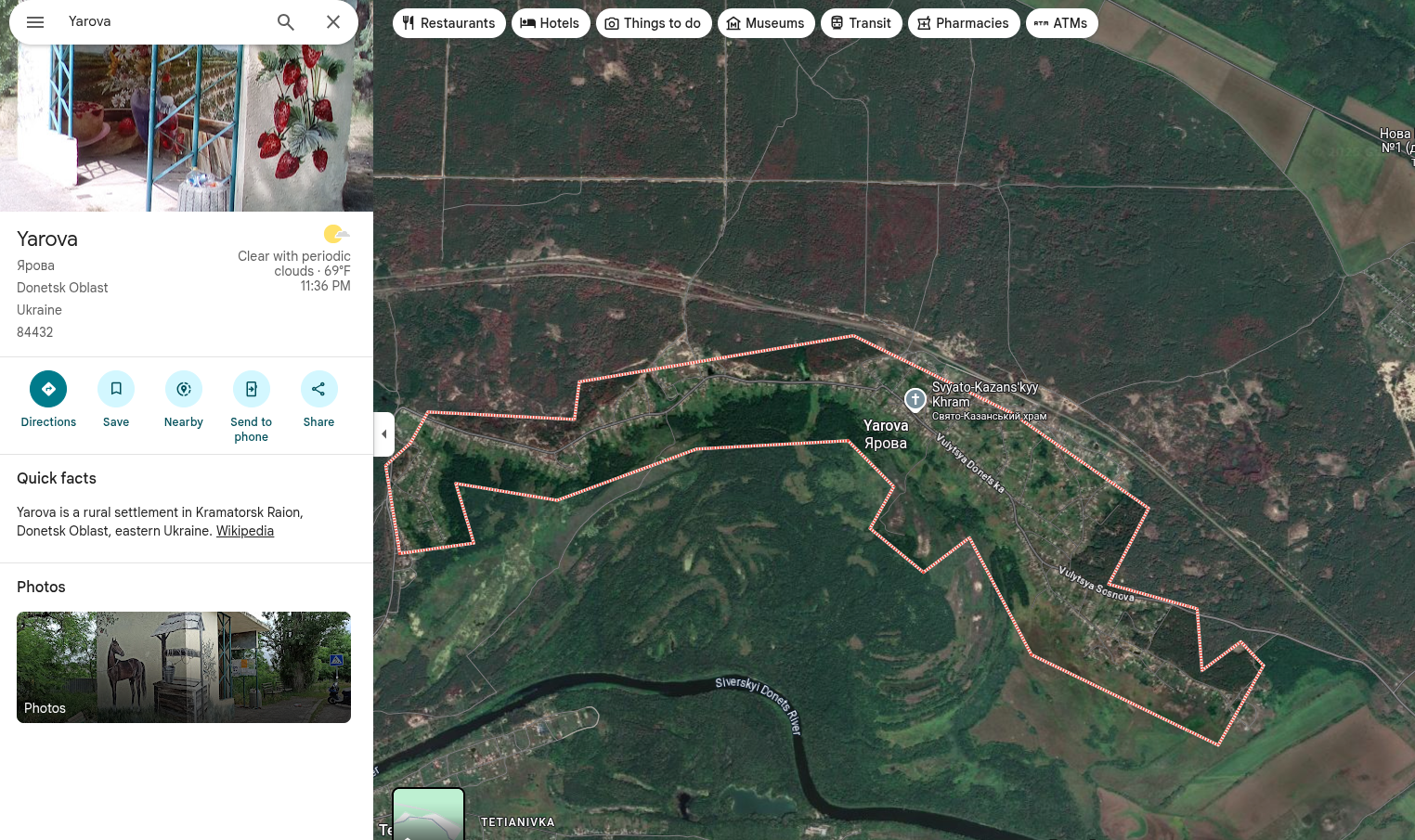Image resolution: width=1415 pixels, height=840 pixels.
Task: Get Directions to Yarova
Action: tap(48, 400)
